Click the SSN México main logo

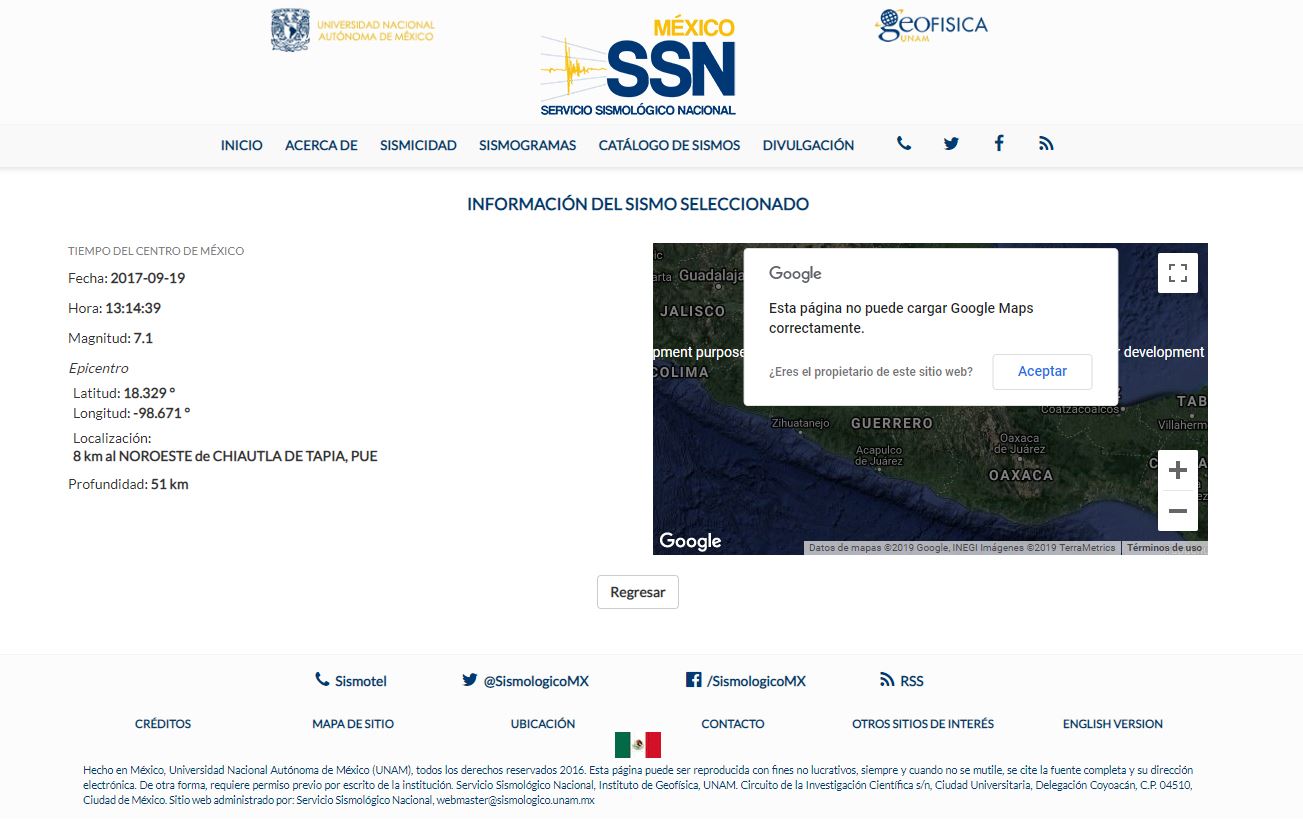[x=638, y=67]
